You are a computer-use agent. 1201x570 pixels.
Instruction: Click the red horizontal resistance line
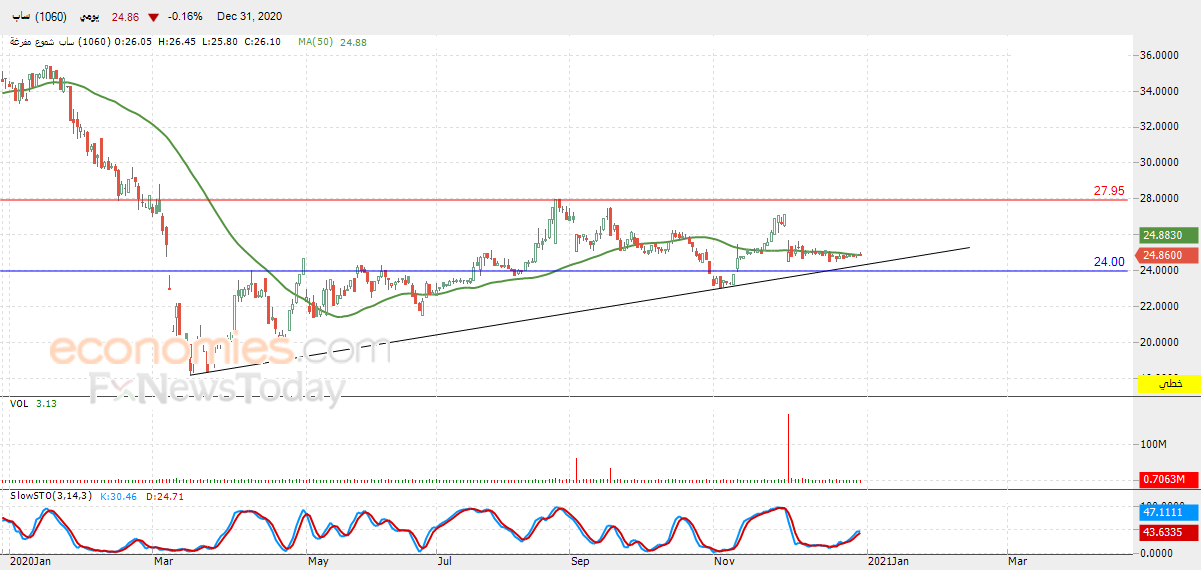click(x=565, y=200)
